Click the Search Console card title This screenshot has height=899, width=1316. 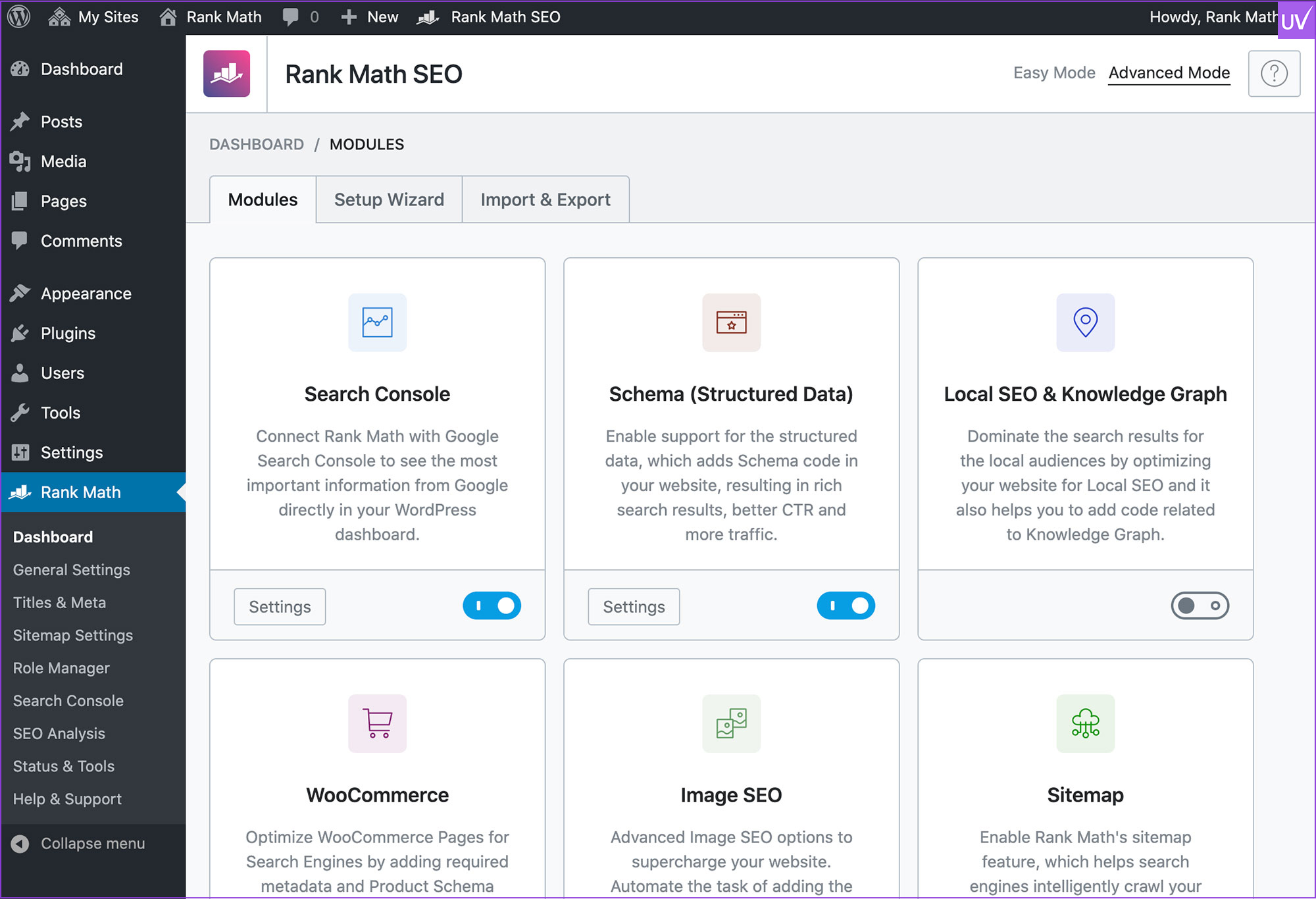pos(378,394)
